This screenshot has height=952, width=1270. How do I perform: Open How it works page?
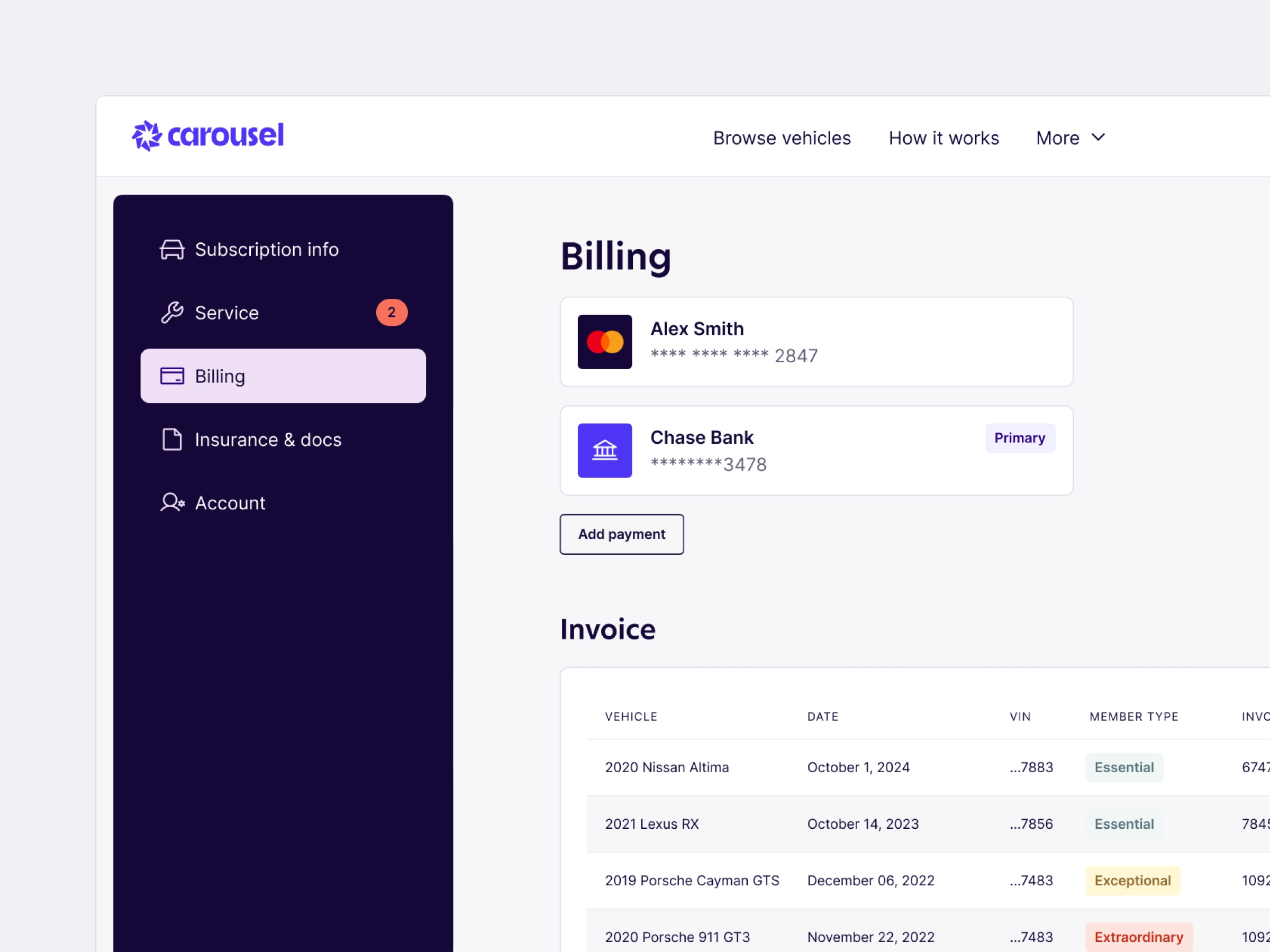coord(944,138)
